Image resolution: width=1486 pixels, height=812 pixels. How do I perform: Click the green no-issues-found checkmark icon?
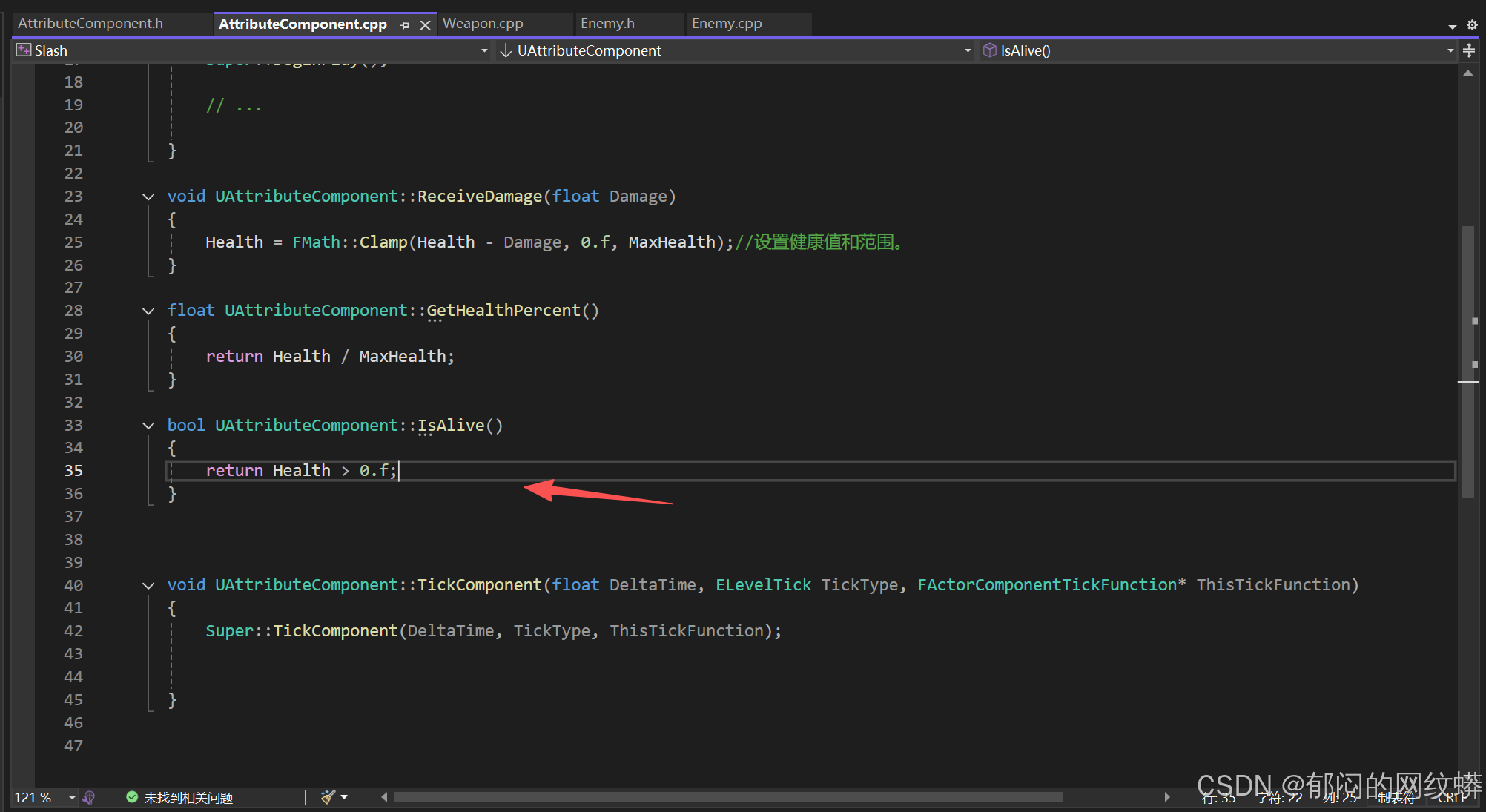click(132, 797)
